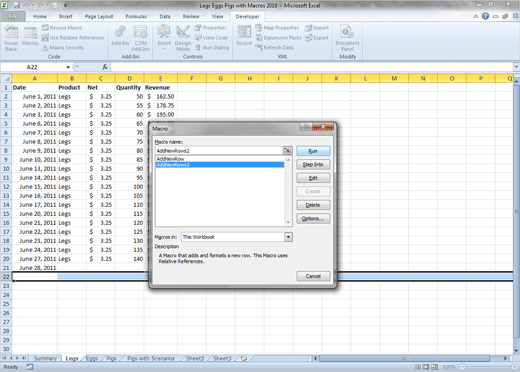Expand the formula bar
This screenshot has width=520, height=372.
click(x=516, y=67)
